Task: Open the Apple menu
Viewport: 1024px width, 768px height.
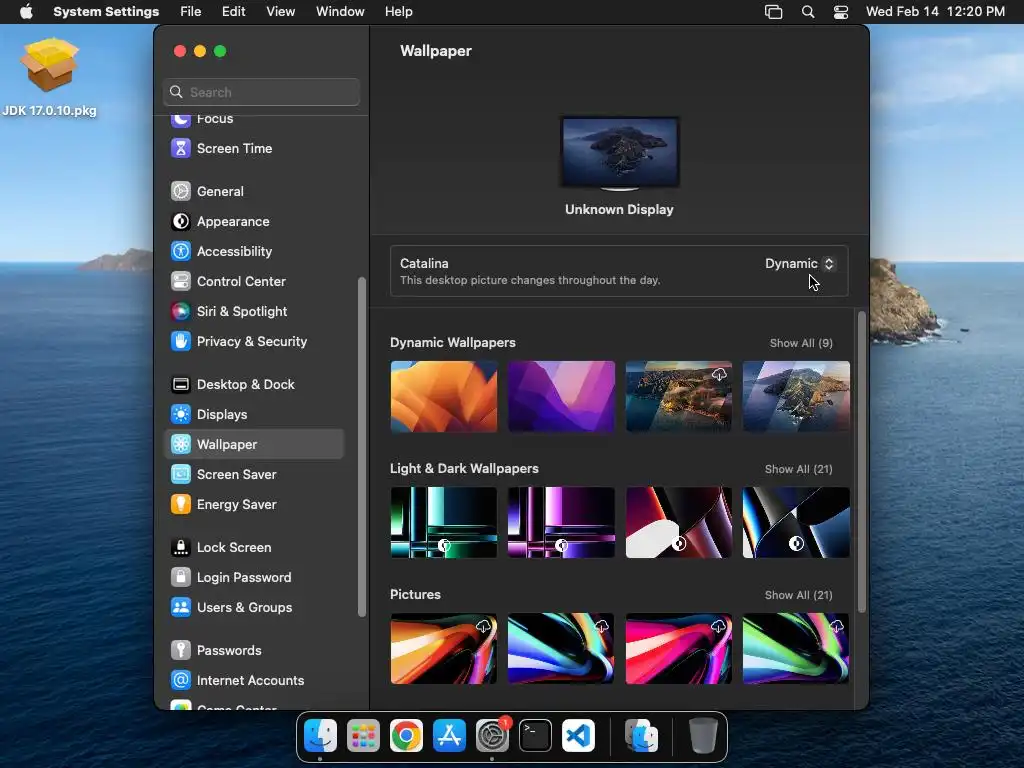Action: point(26,12)
